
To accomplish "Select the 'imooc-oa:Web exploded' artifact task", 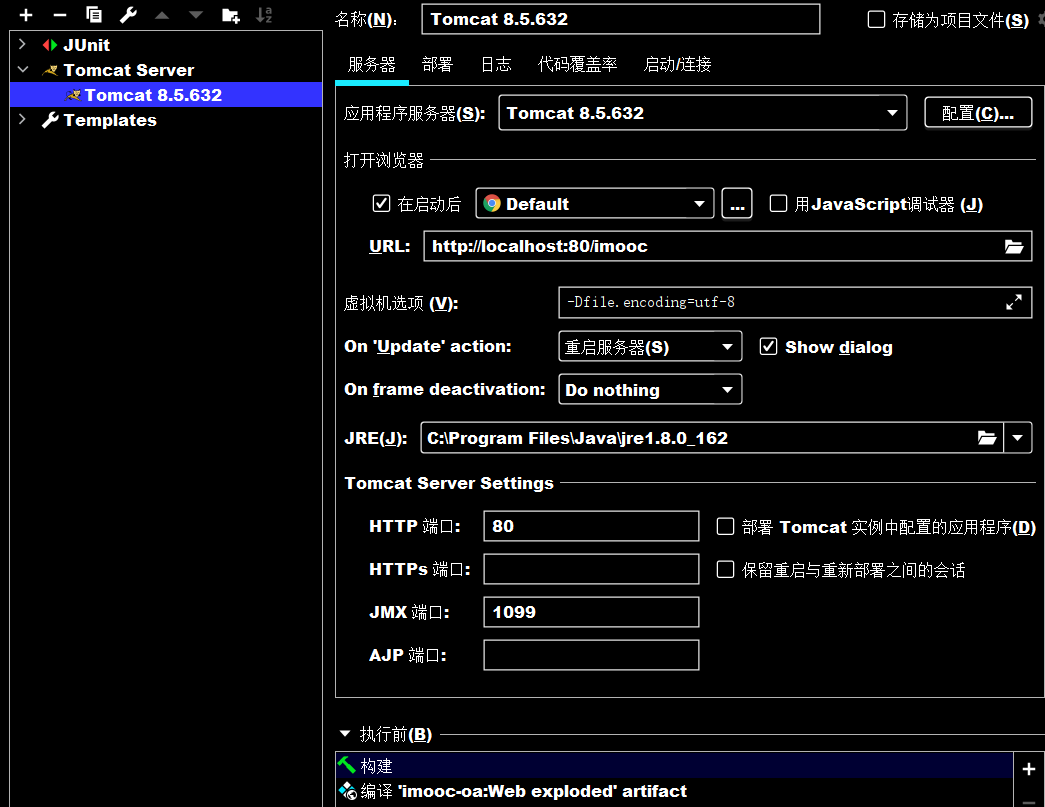I will (674, 791).
